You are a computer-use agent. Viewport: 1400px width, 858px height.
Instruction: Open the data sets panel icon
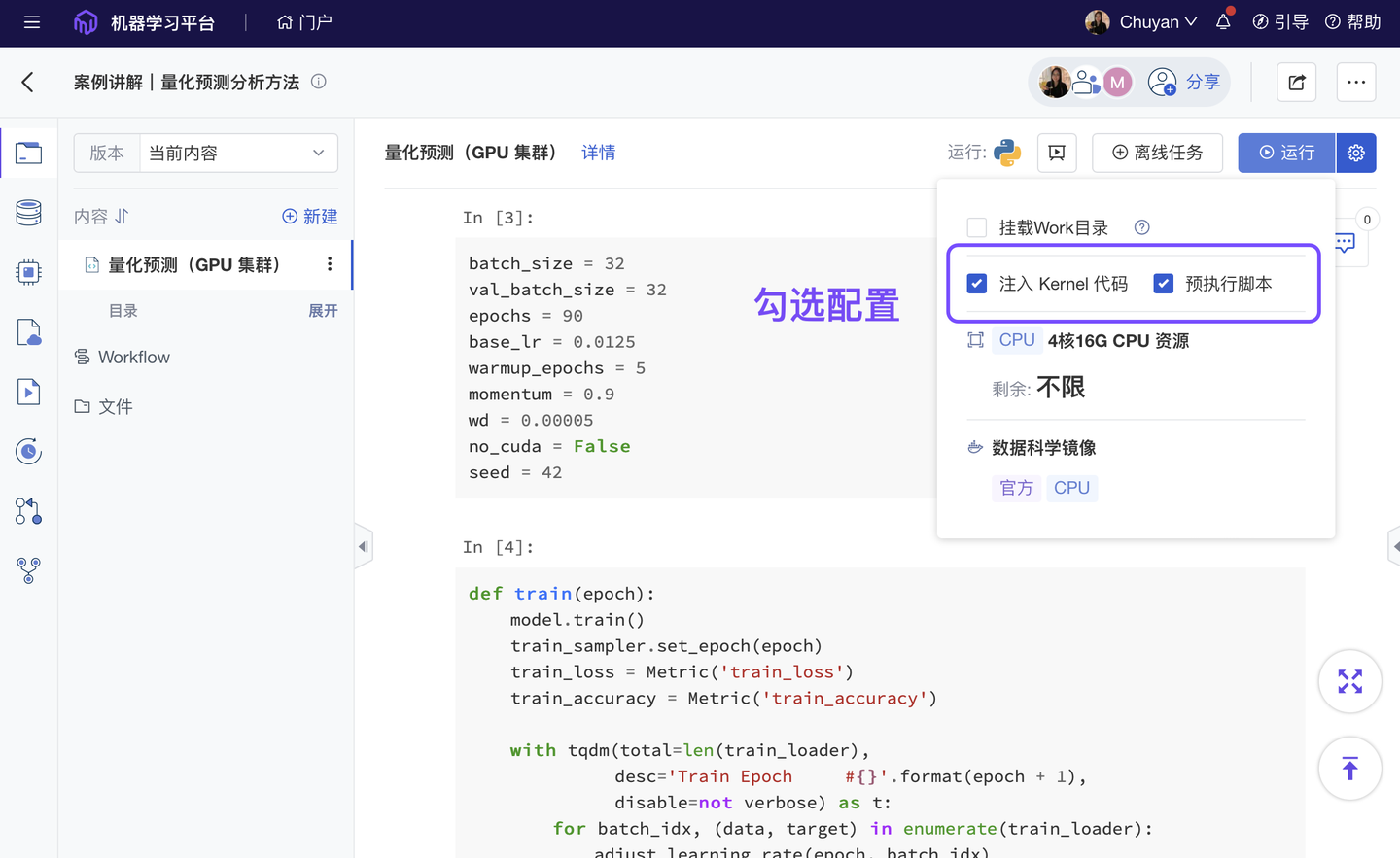[28, 213]
